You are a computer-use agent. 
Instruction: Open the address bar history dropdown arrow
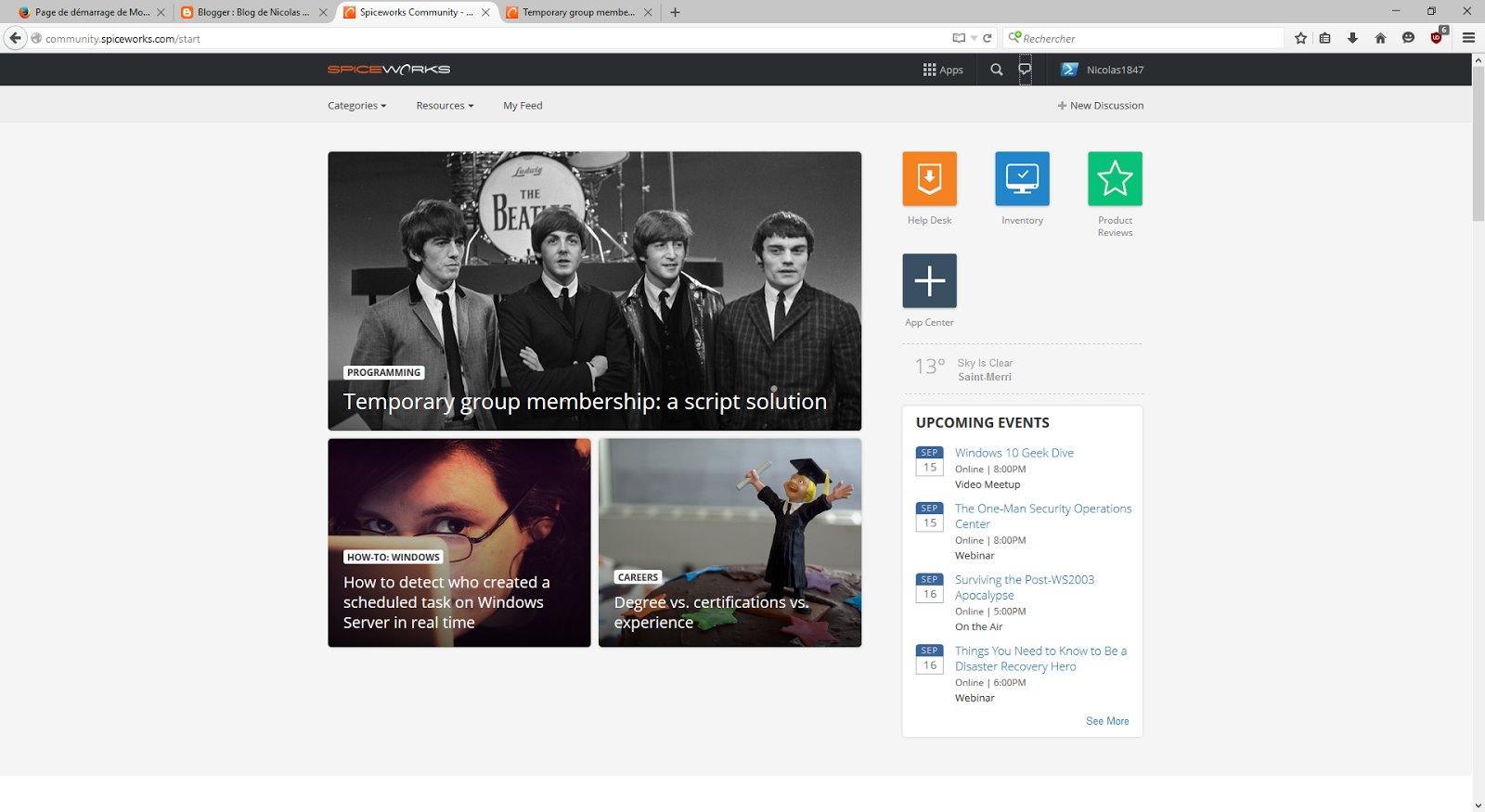[x=974, y=38]
